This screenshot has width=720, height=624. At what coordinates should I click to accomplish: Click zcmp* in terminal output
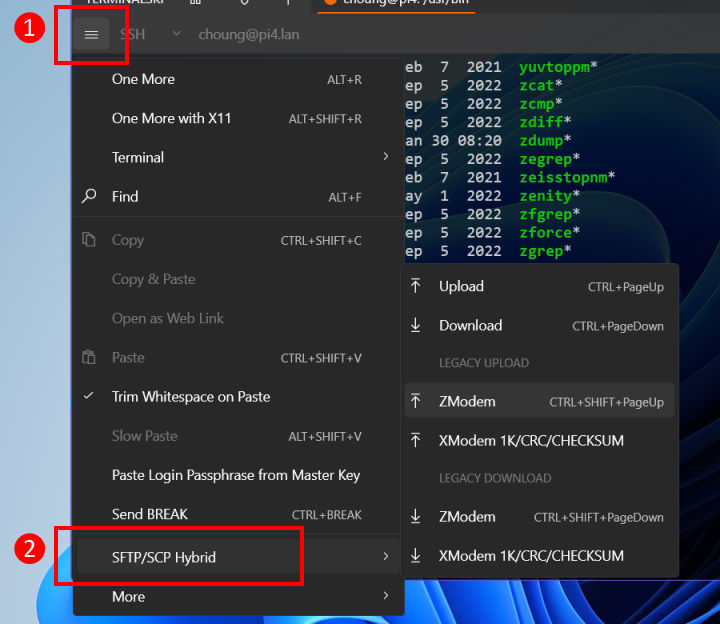click(x=541, y=104)
